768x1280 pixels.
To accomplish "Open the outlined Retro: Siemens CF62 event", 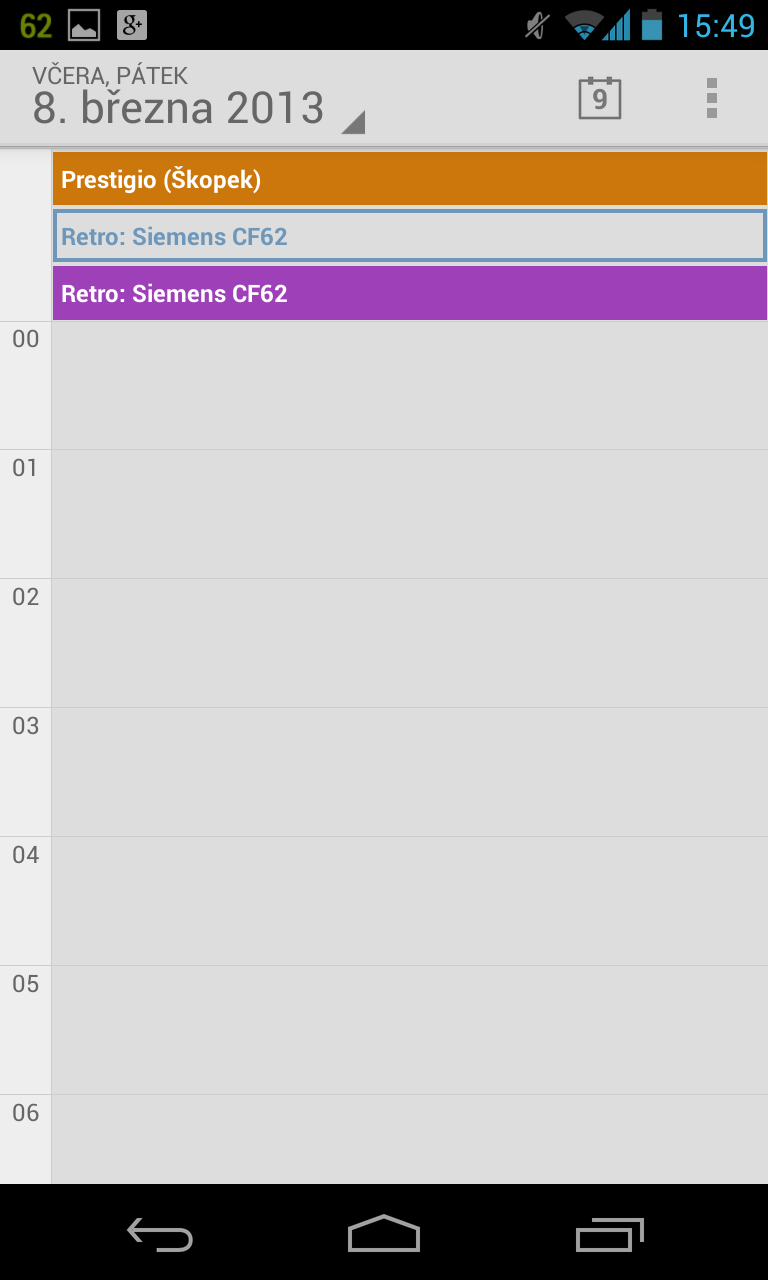I will 409,237.
